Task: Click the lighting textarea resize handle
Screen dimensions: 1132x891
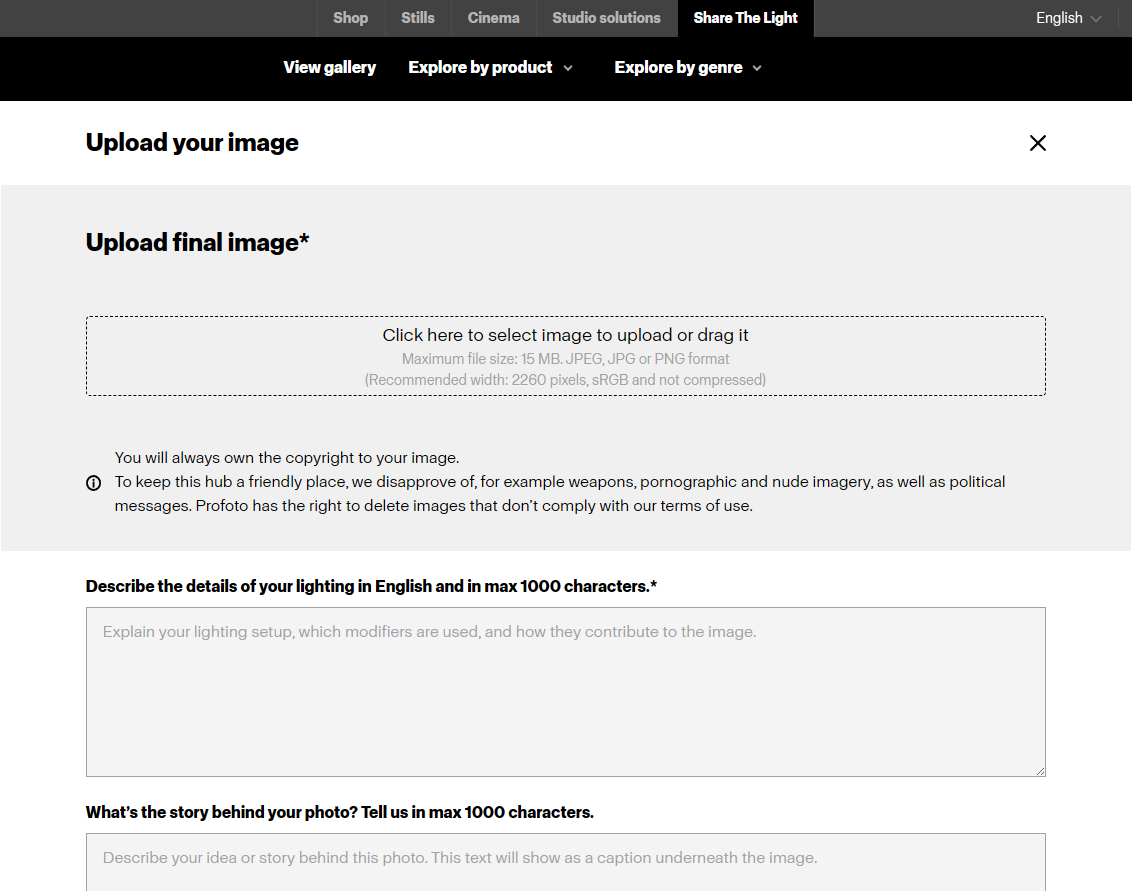Action: click(1040, 771)
